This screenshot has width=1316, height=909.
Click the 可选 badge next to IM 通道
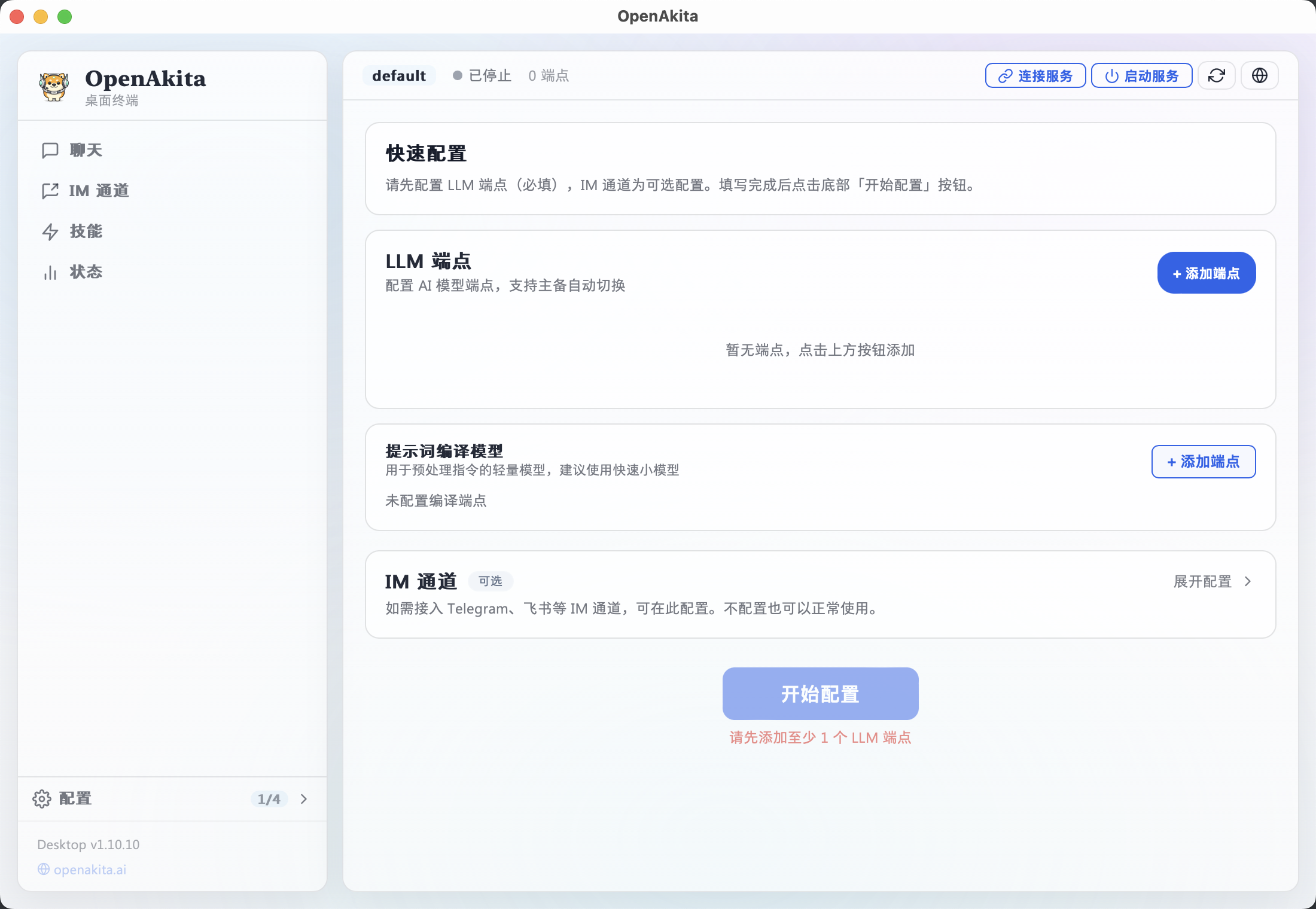coord(490,581)
